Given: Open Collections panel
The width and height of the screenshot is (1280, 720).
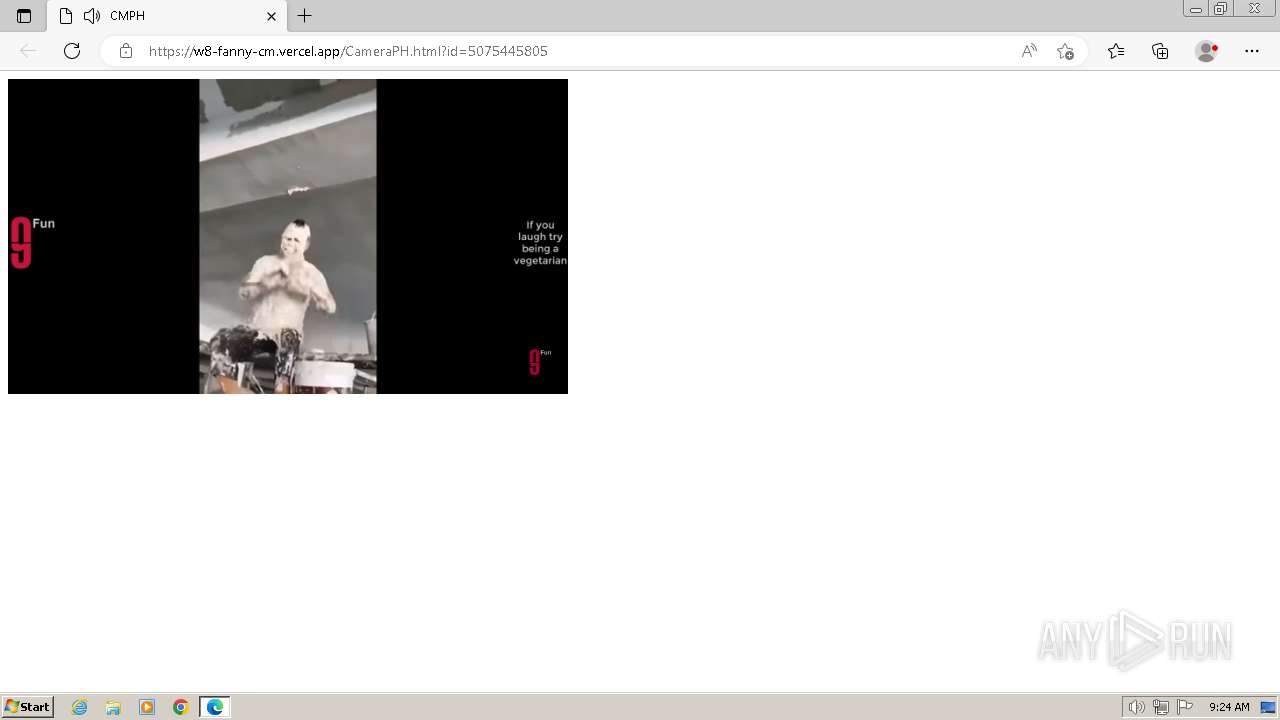Looking at the screenshot, I should click(1160, 51).
